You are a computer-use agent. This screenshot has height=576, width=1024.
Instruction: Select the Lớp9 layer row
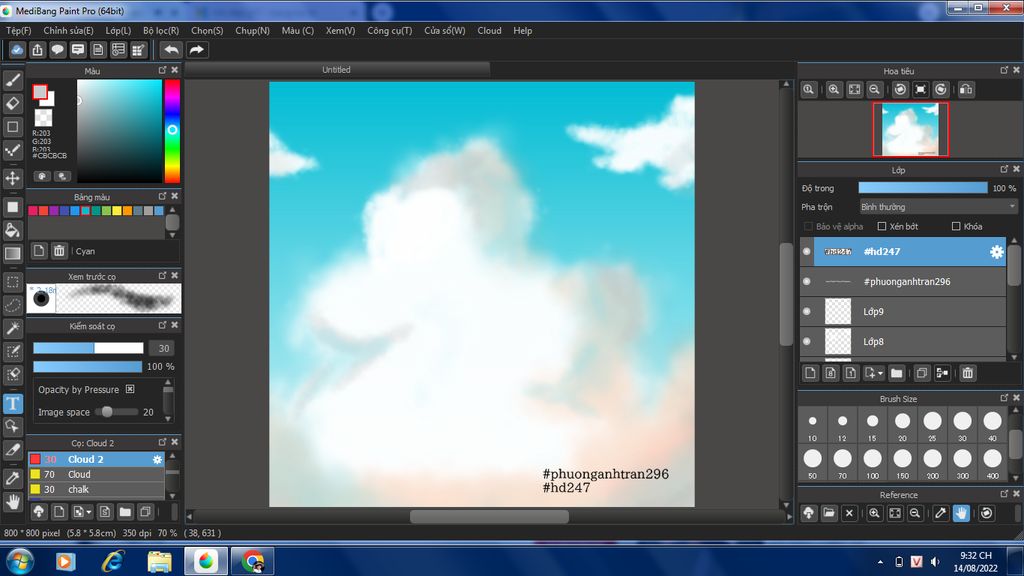click(x=904, y=312)
